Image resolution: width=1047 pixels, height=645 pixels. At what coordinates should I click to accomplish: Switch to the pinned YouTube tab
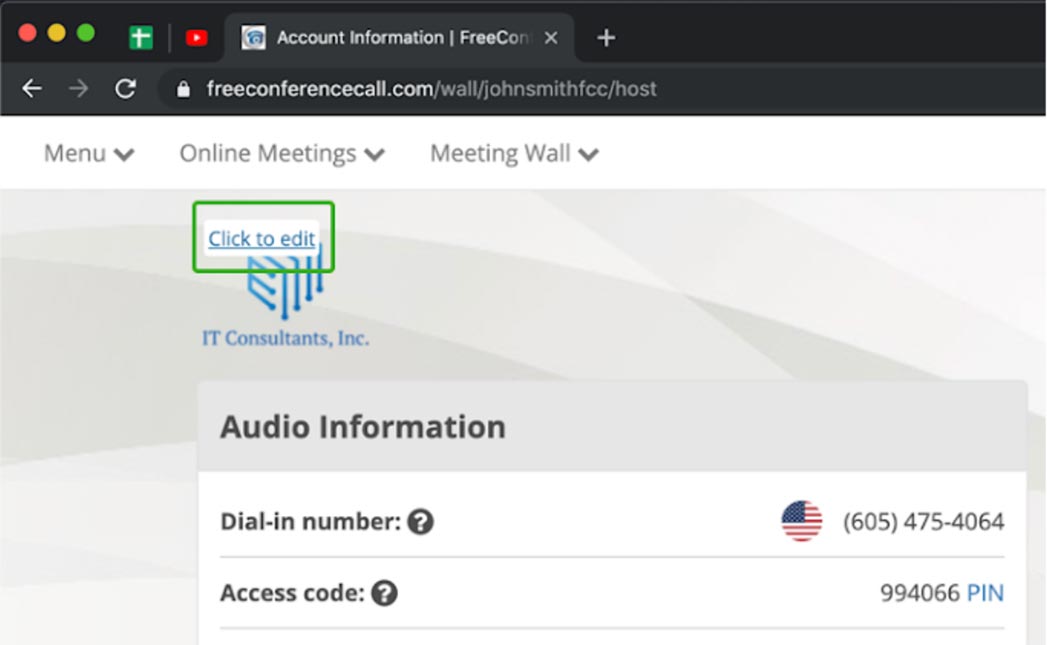197,38
